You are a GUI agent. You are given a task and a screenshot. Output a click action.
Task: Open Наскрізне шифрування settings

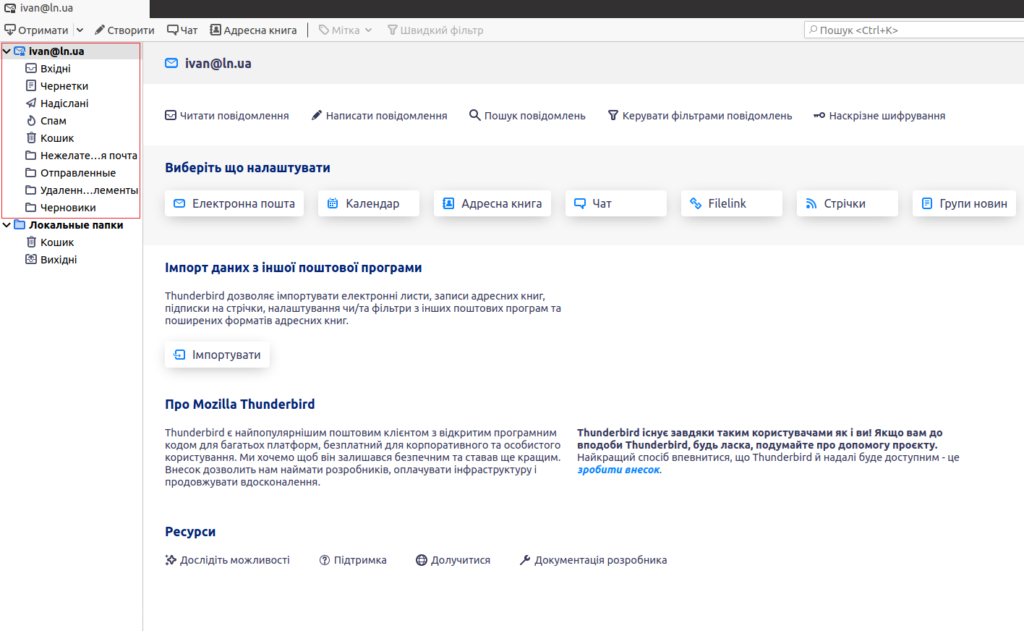pyautogui.click(x=879, y=116)
